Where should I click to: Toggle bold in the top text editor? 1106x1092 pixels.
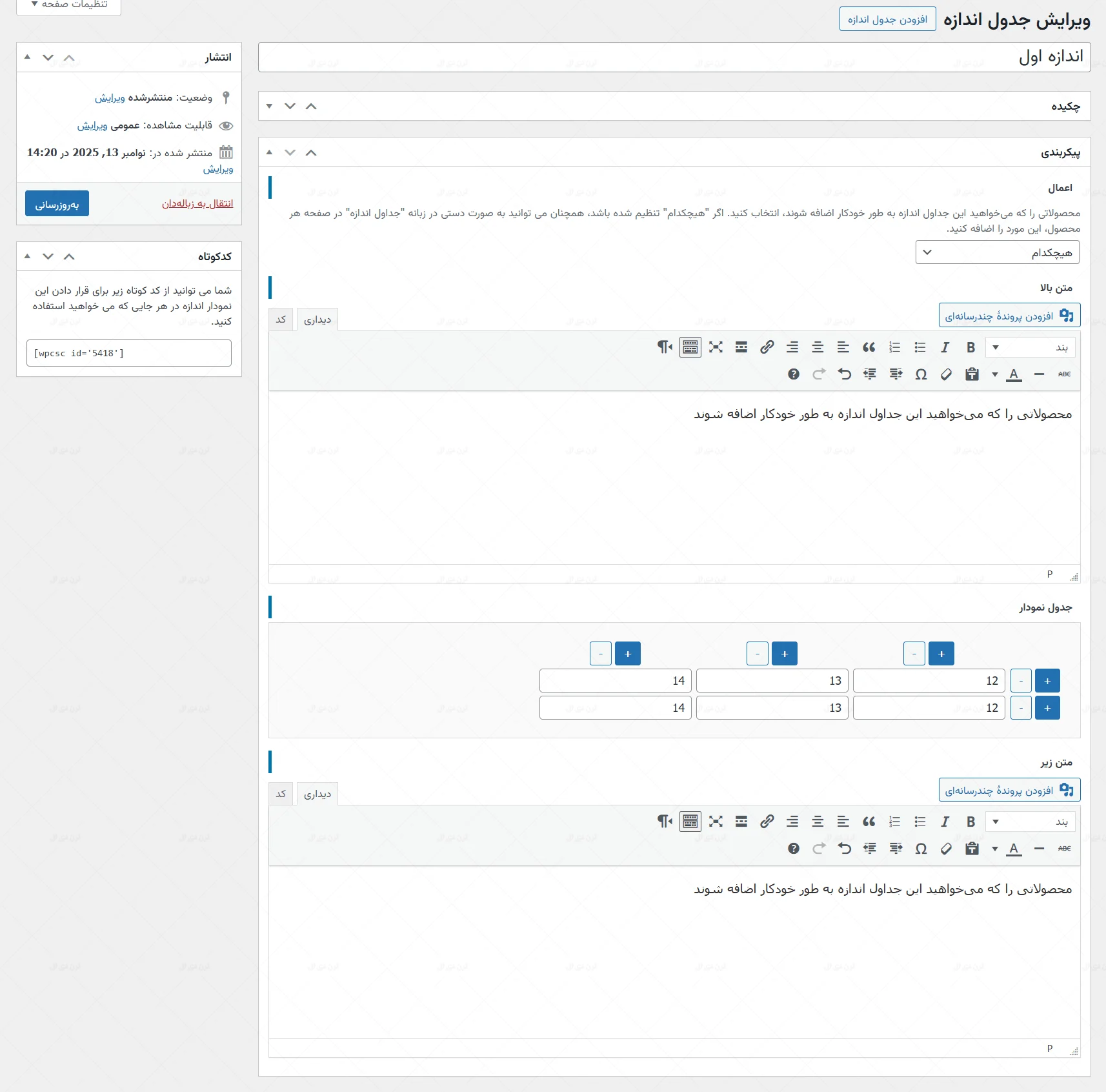(970, 348)
